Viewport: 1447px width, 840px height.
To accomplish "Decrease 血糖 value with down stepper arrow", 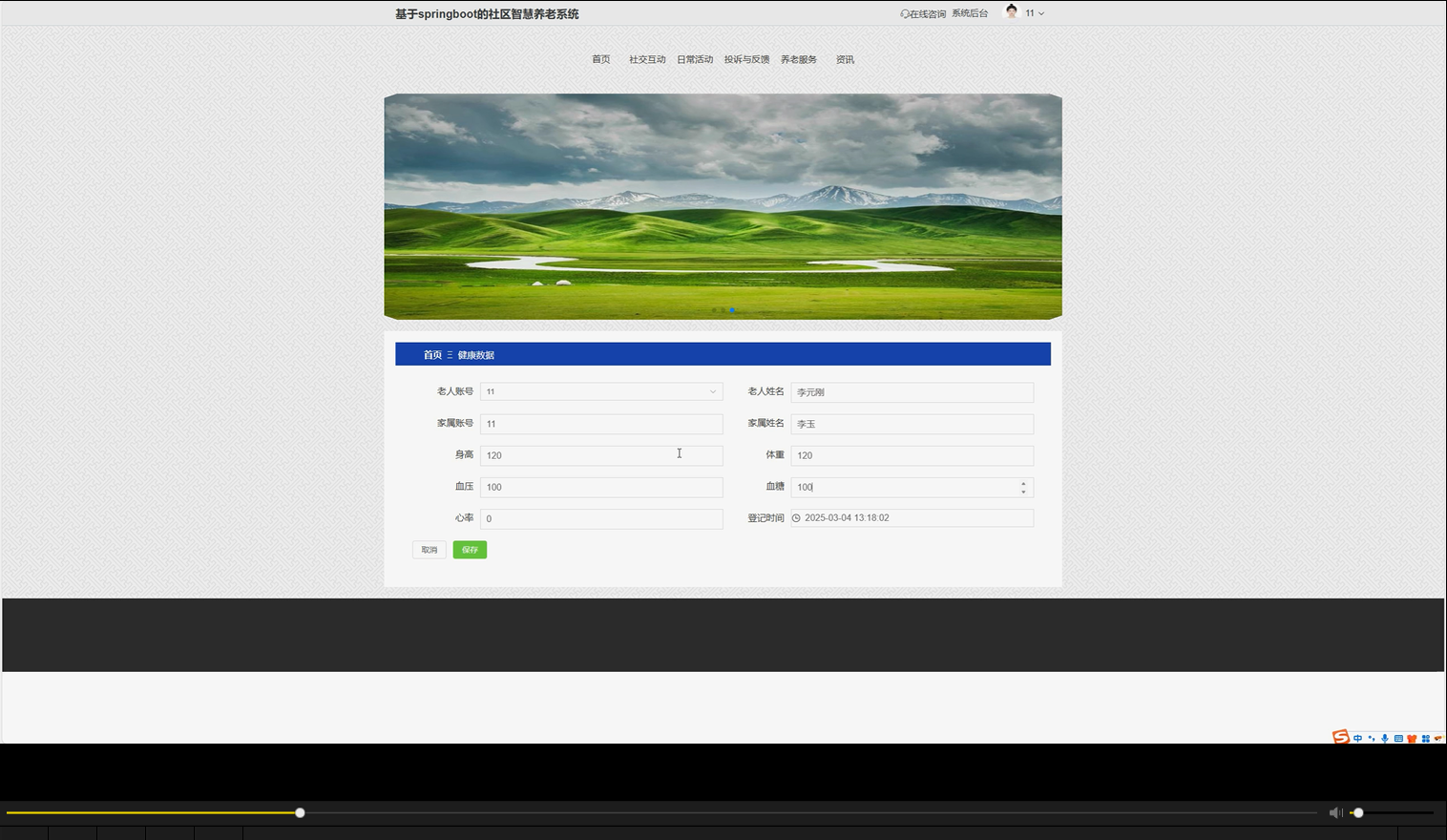I will coord(1023,492).
